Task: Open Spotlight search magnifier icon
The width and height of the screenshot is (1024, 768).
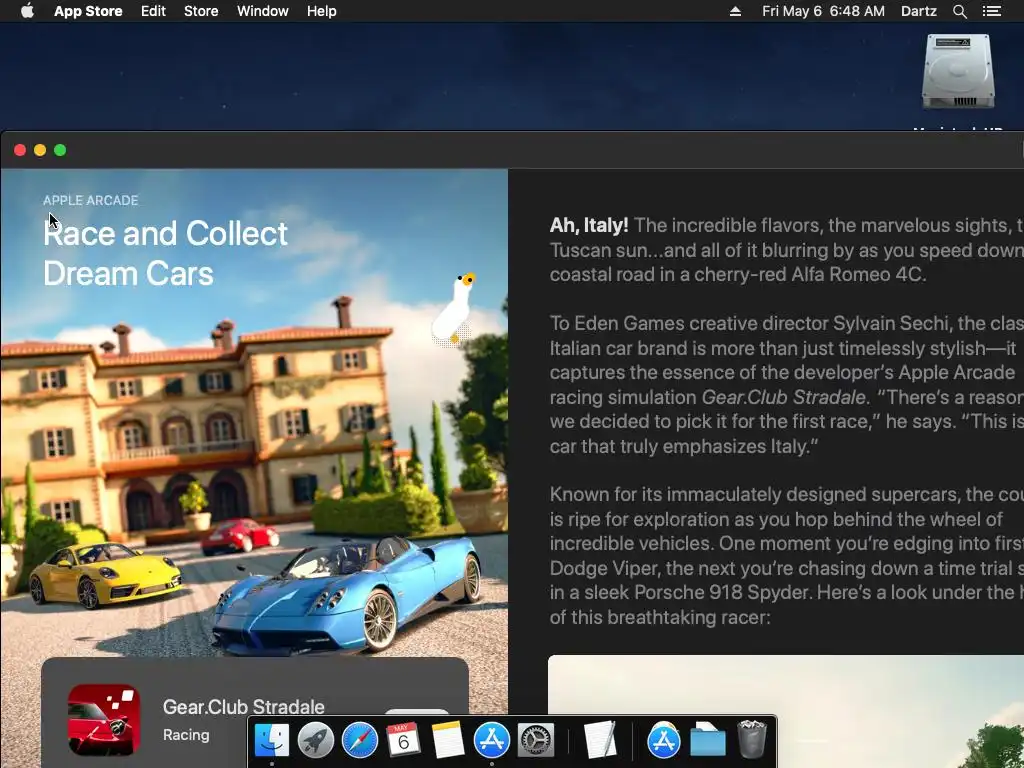Action: pos(959,11)
